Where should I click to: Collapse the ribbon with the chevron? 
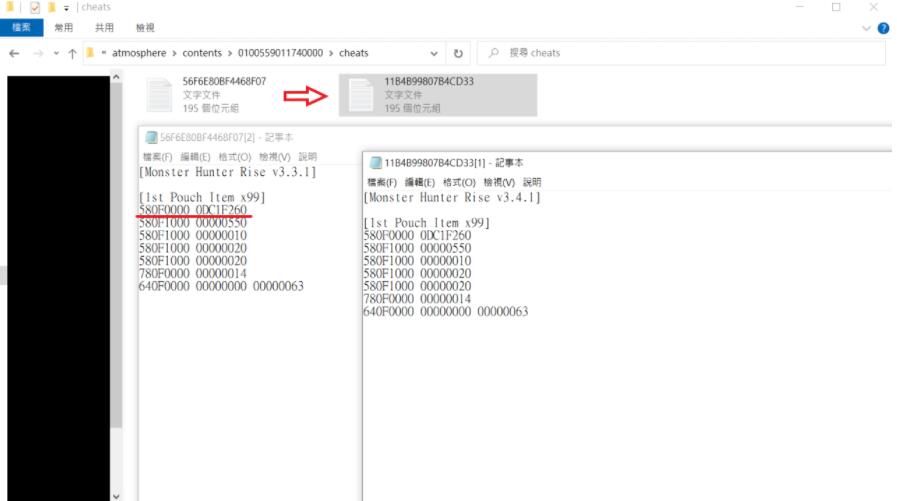pyautogui.click(x=866, y=28)
